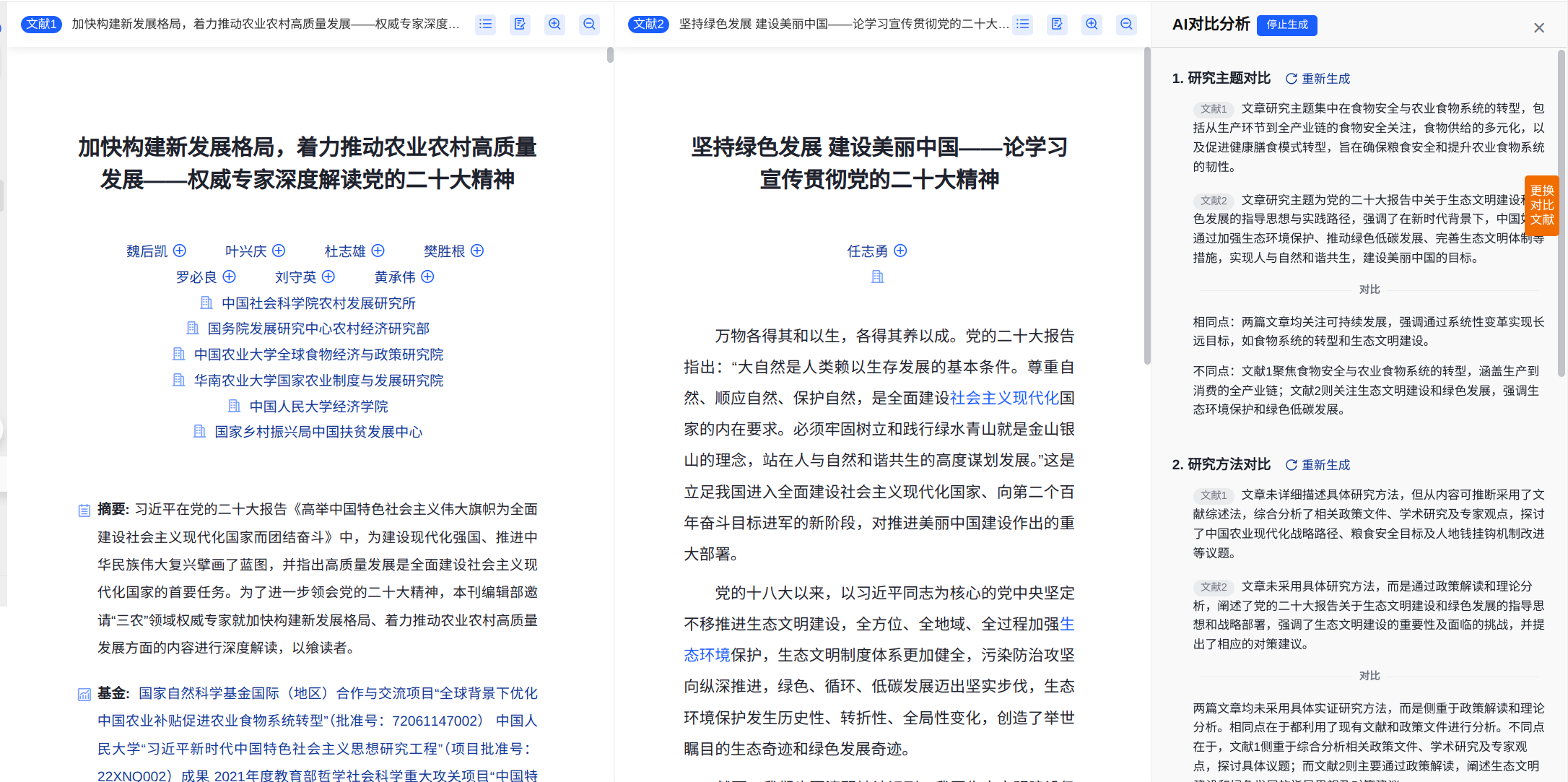Expand author 黄承伟 with plus icon
The height and width of the screenshot is (782, 1568).
(427, 277)
